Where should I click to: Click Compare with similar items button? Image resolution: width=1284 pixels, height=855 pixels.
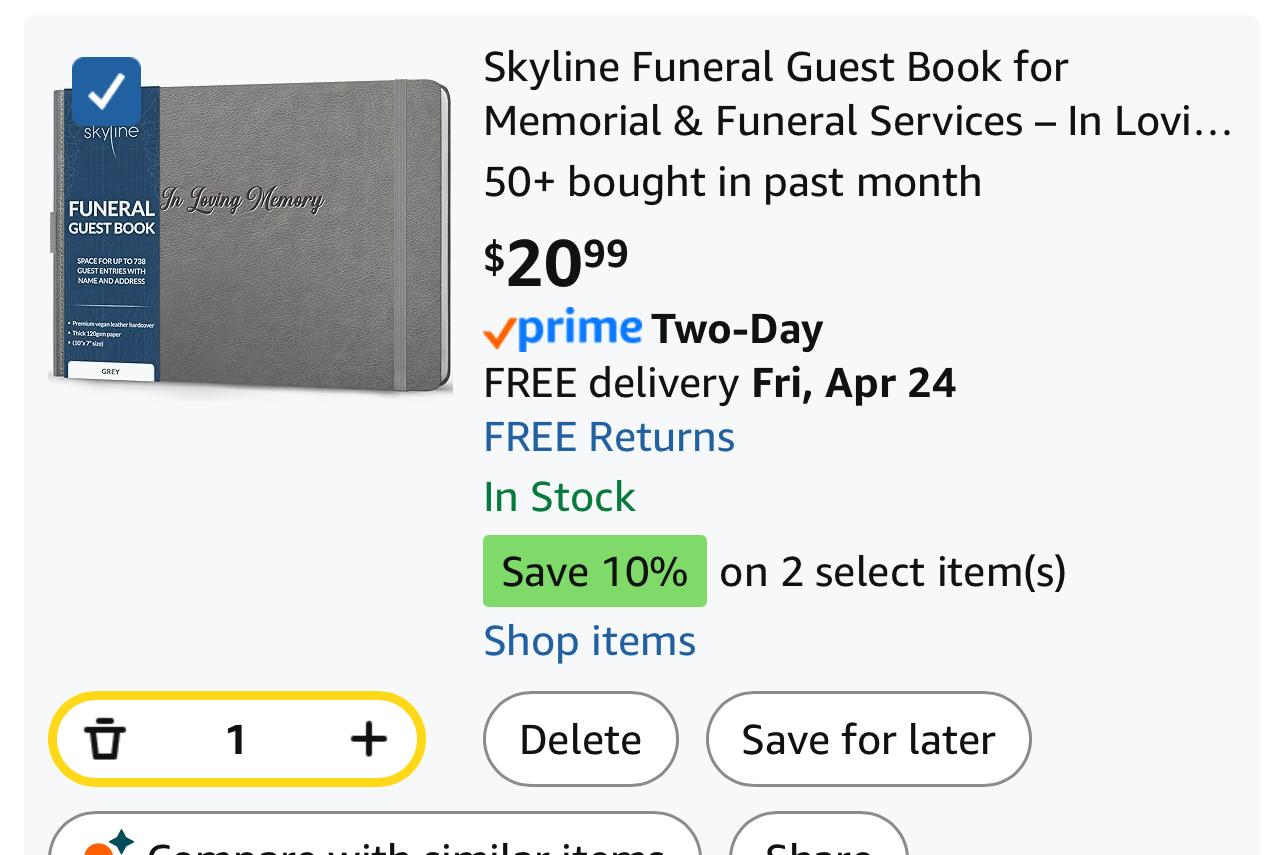point(375,842)
